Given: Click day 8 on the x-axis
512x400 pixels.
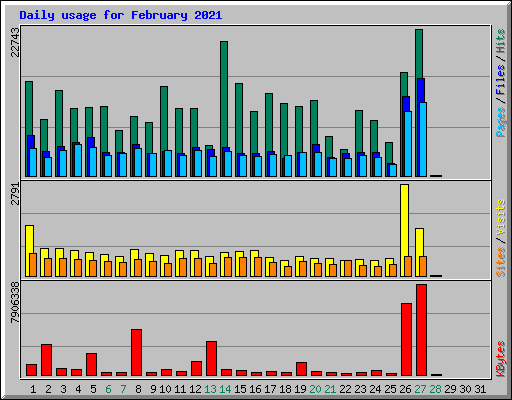Looking at the screenshot, I should 138,389.
